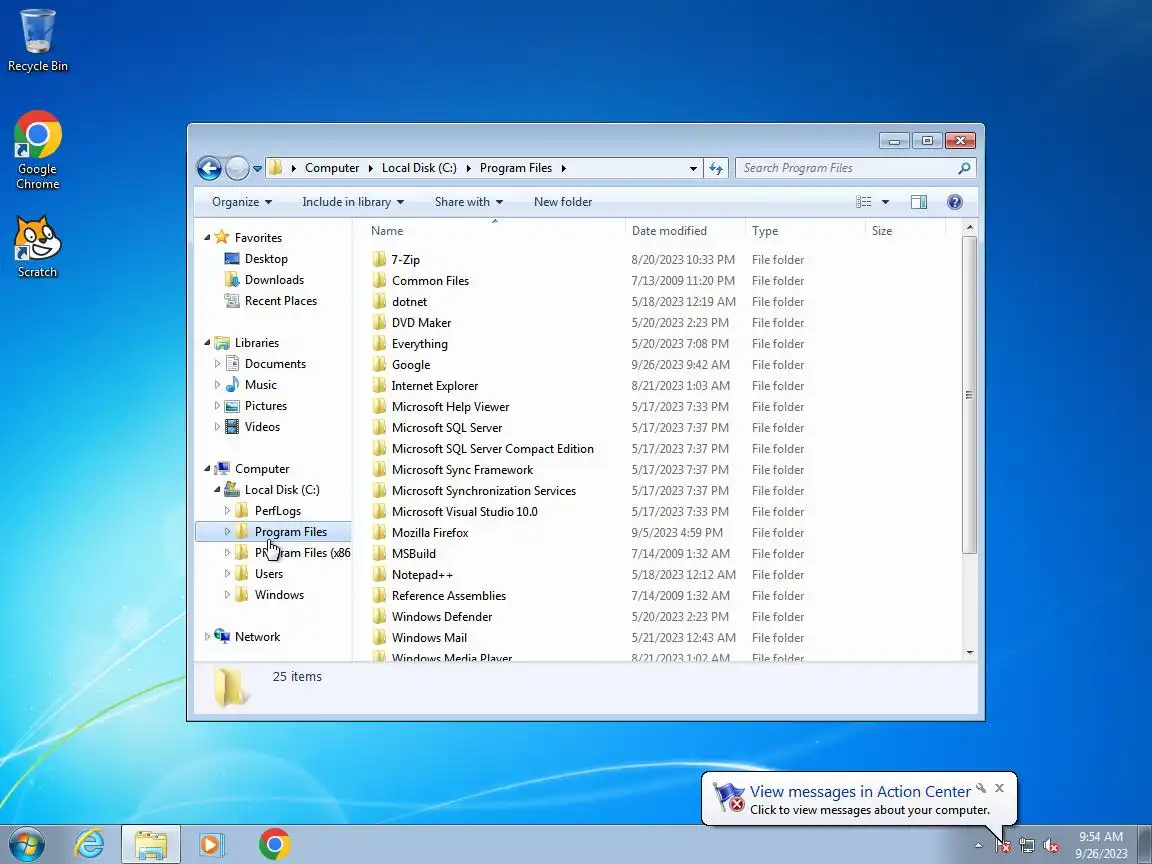The image size is (1152, 864).
Task: Select the Music library icon
Action: (232, 384)
